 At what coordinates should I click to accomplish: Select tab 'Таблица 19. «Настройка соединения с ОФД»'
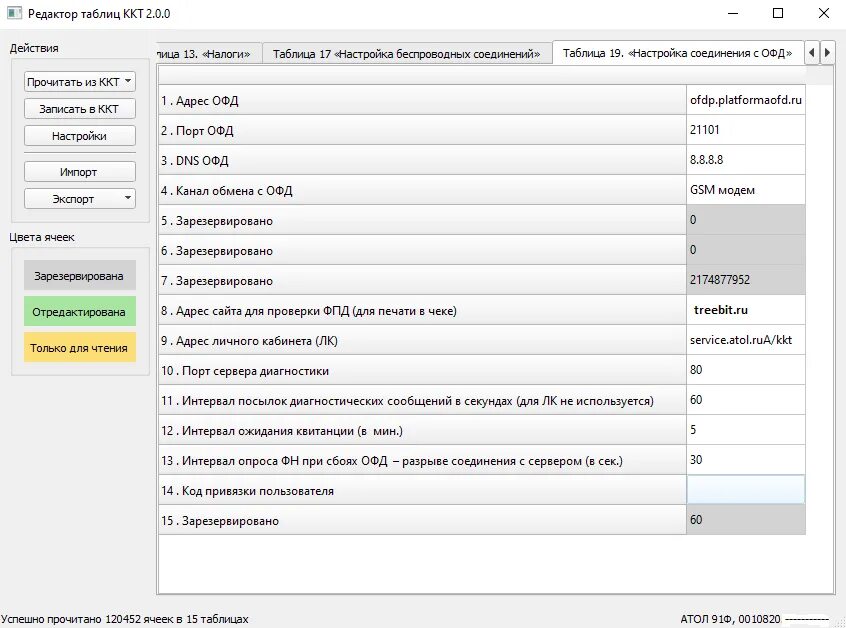click(678, 53)
